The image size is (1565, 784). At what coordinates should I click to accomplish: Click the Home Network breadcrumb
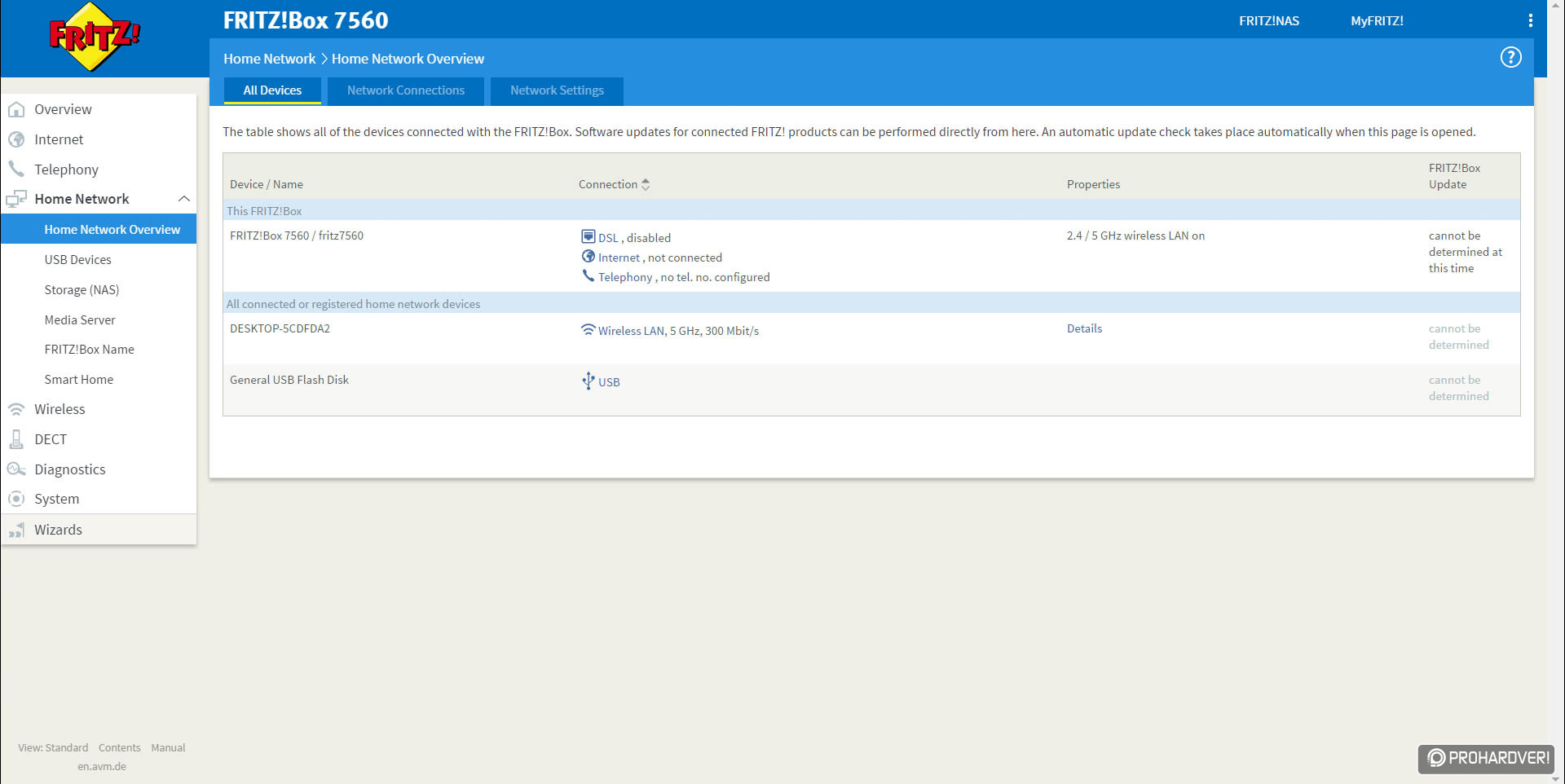point(269,59)
